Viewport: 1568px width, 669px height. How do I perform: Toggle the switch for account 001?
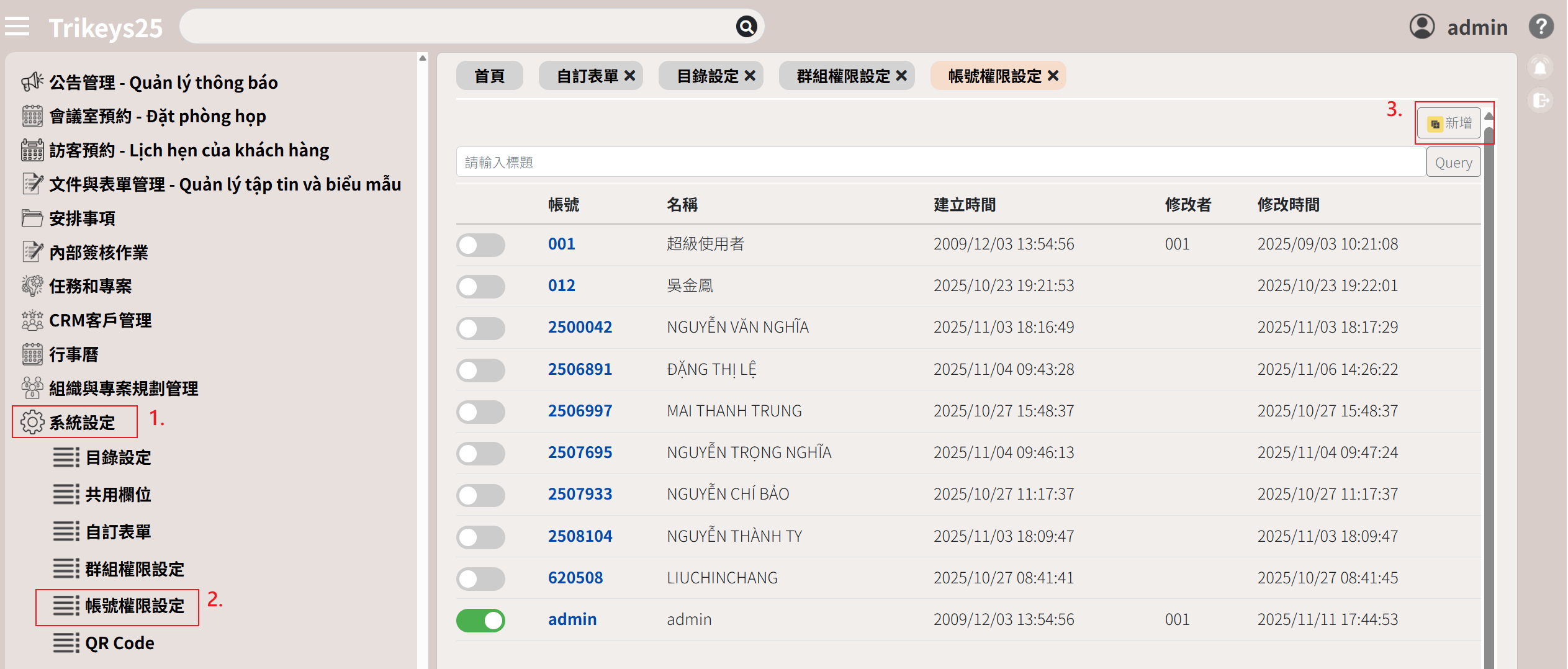(480, 245)
